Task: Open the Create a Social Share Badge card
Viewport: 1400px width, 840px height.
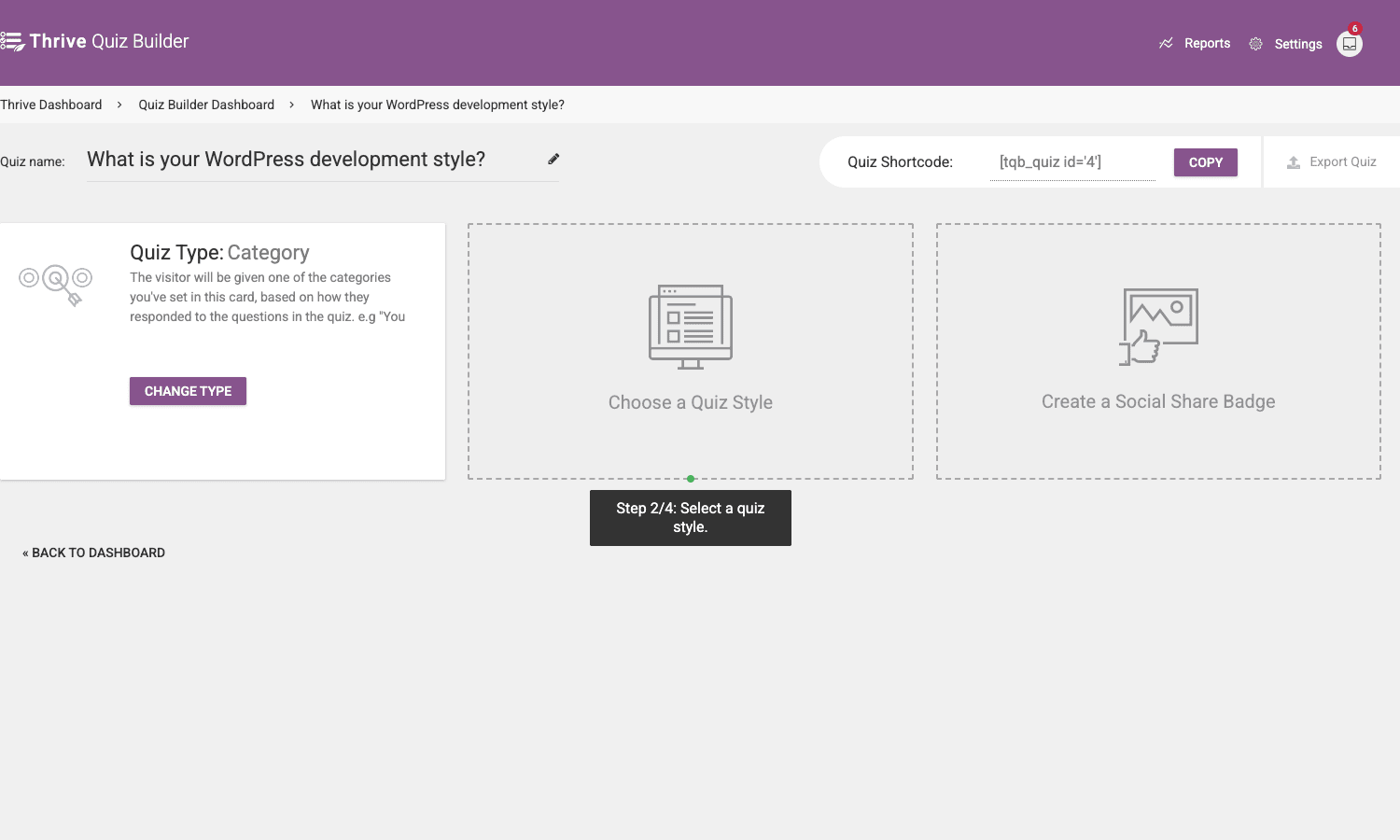Action: pos(1158,351)
